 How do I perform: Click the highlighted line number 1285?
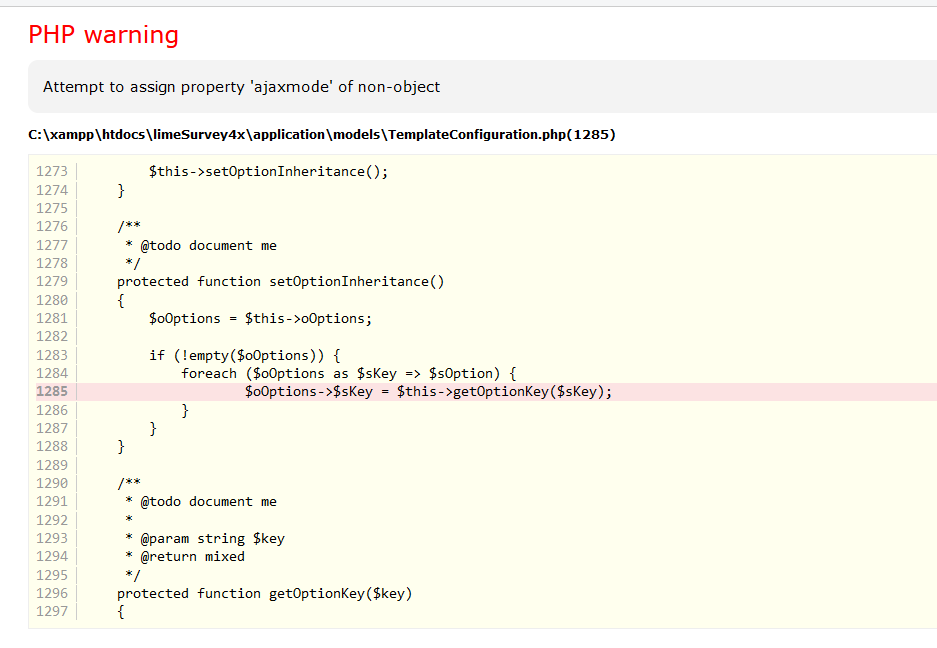(x=52, y=392)
